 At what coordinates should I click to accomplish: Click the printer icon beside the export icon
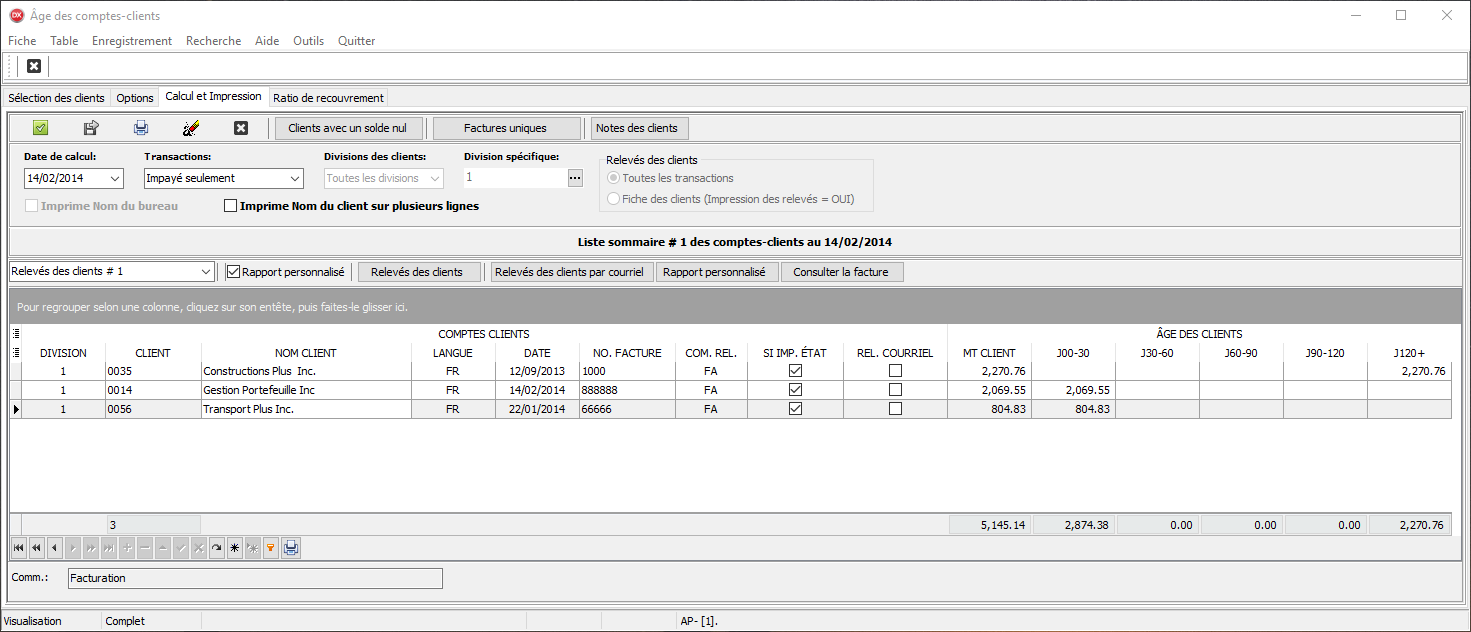coord(141,128)
